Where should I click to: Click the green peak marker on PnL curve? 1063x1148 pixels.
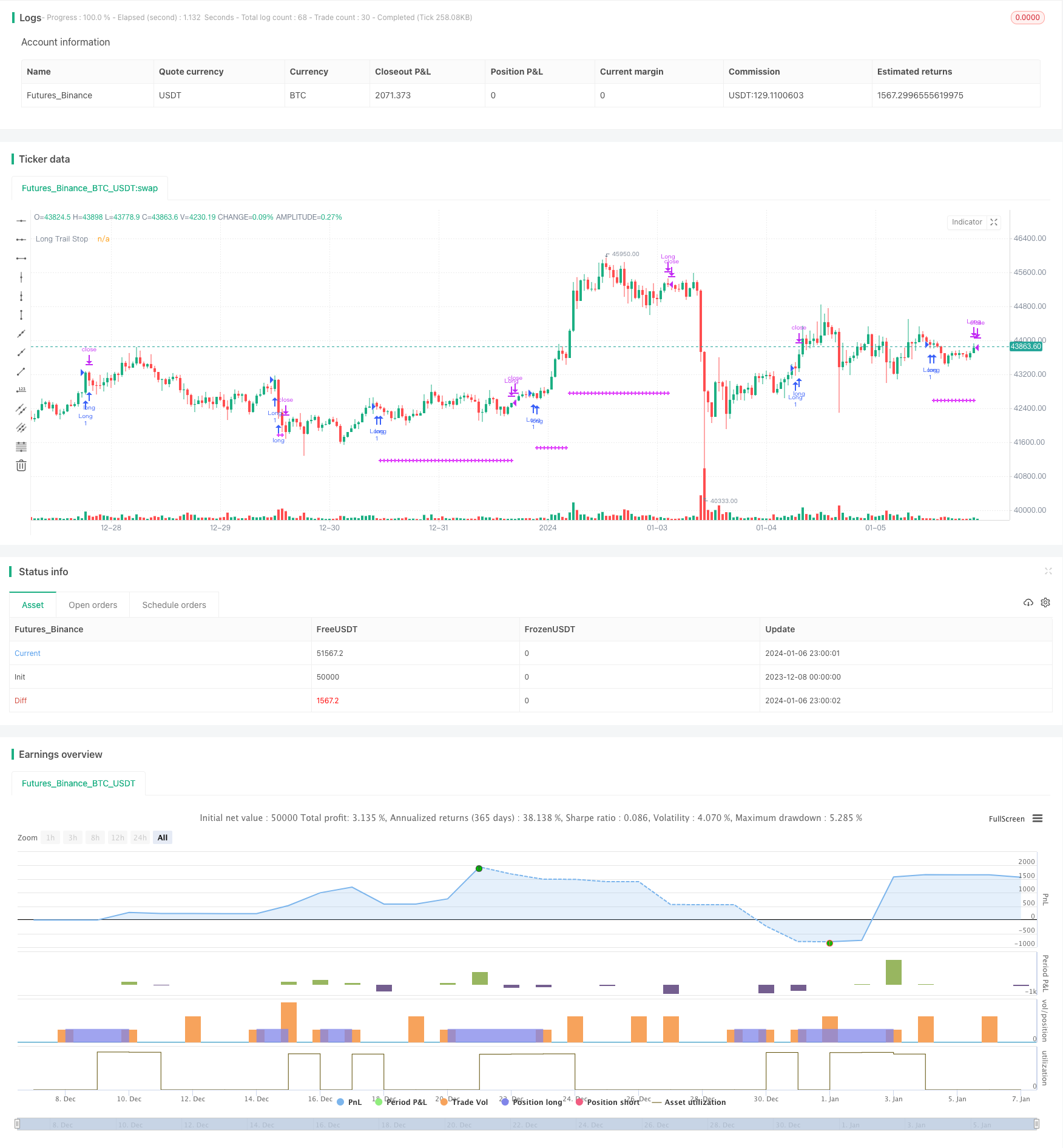(479, 868)
